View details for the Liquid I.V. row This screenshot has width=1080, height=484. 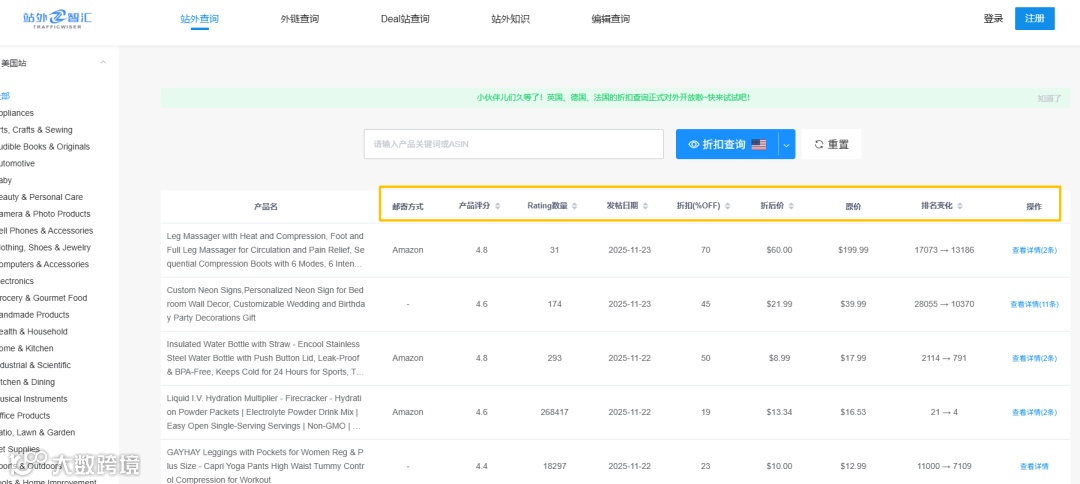click(1034, 412)
